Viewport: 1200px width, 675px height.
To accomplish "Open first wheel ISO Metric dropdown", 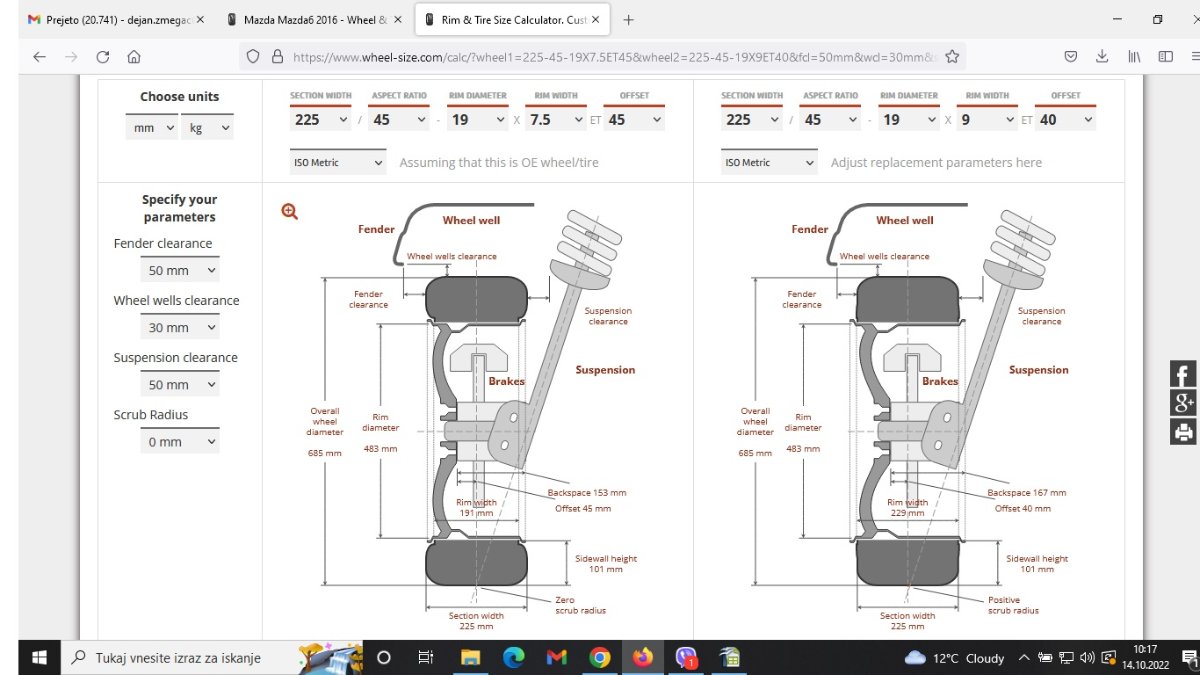I will pos(338,162).
